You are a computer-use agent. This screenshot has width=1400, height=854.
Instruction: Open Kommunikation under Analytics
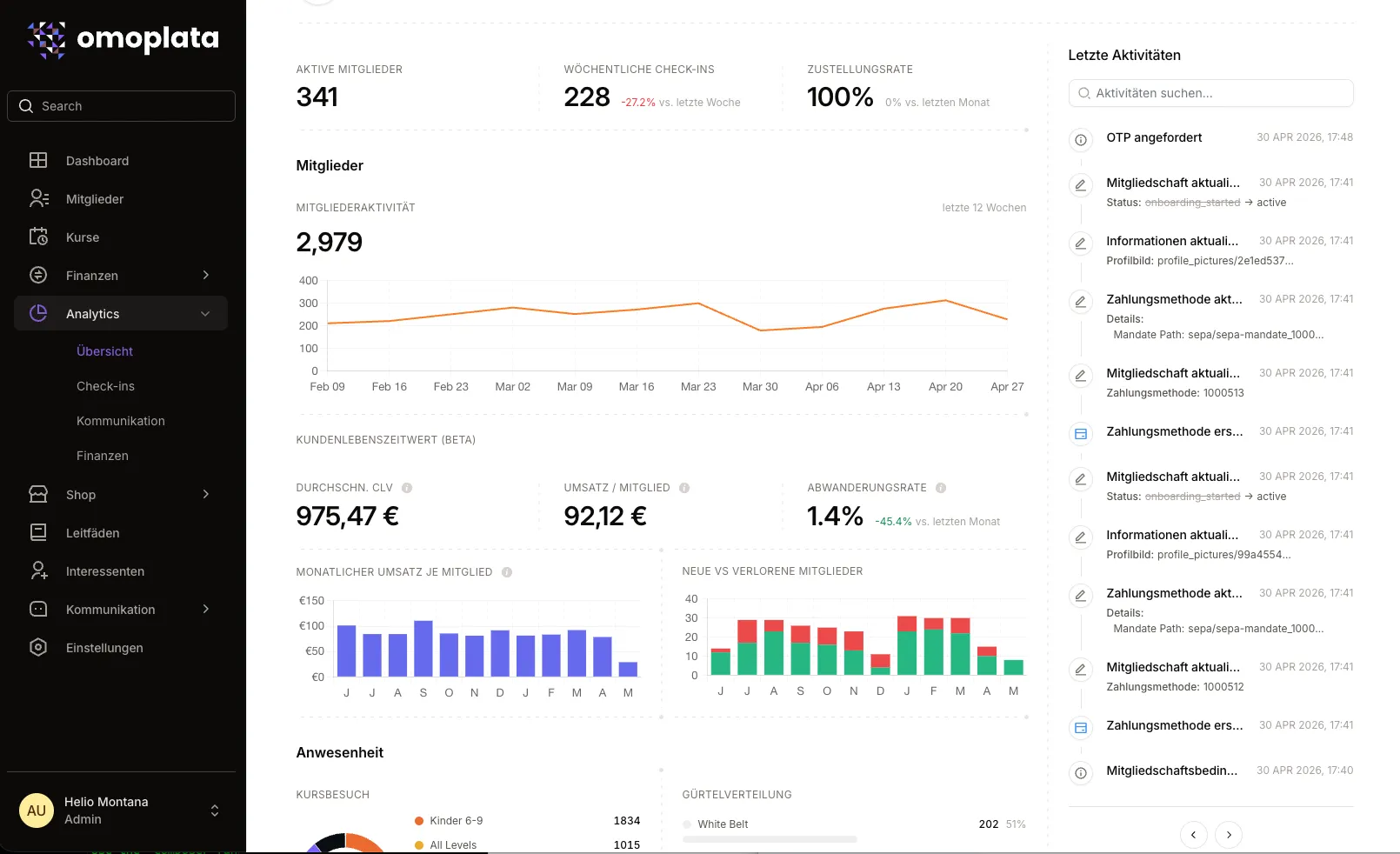120,421
